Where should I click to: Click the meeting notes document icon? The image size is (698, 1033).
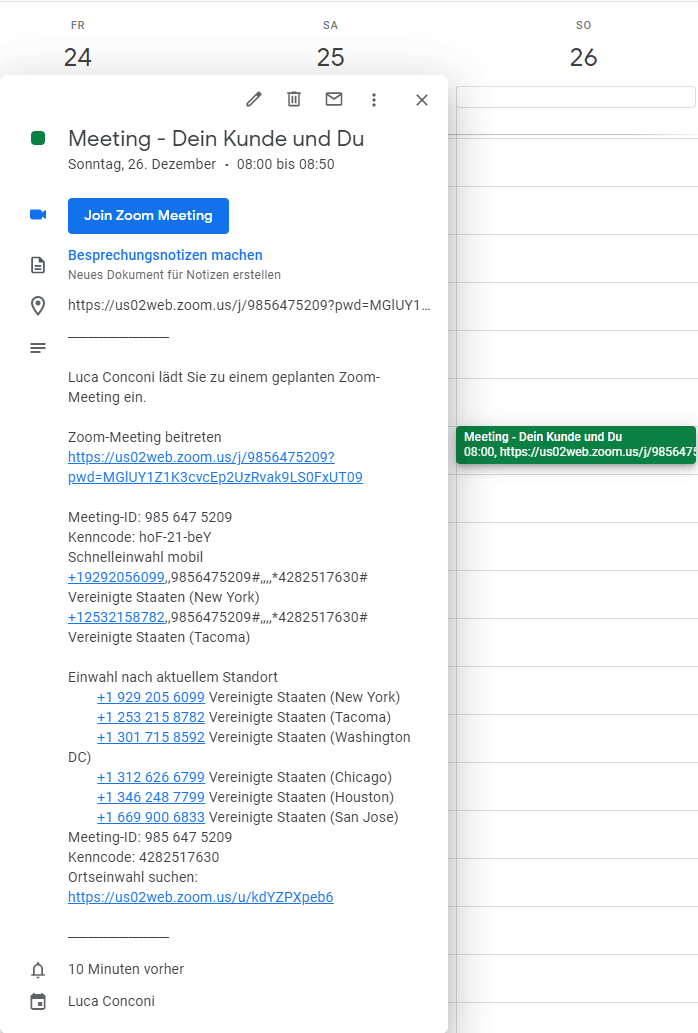[x=38, y=265]
